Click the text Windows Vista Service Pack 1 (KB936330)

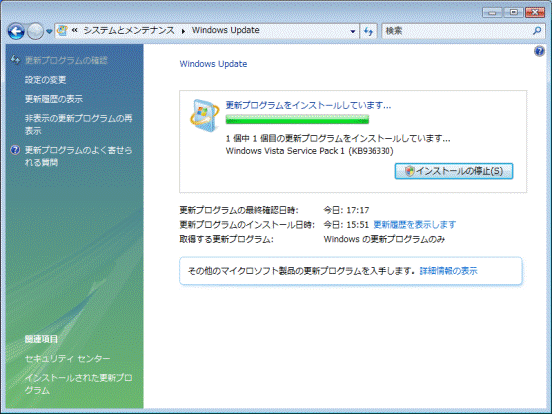point(309,151)
